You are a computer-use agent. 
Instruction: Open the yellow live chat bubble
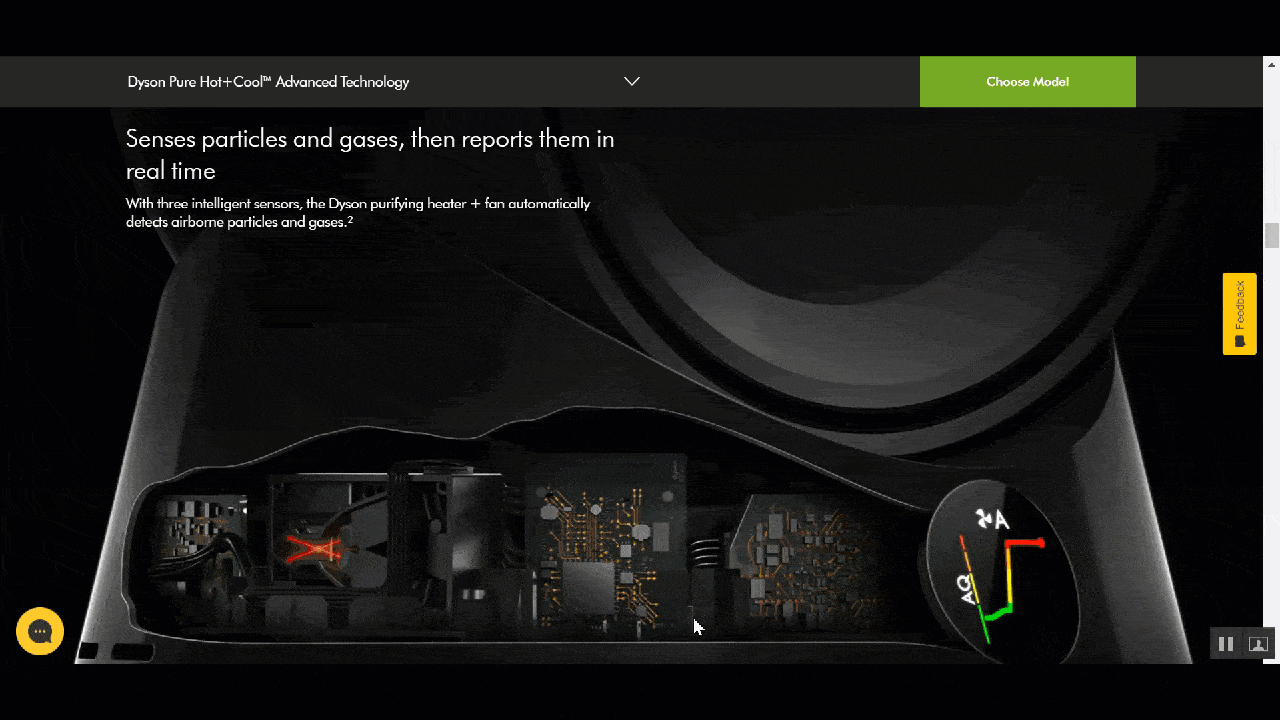click(x=40, y=632)
